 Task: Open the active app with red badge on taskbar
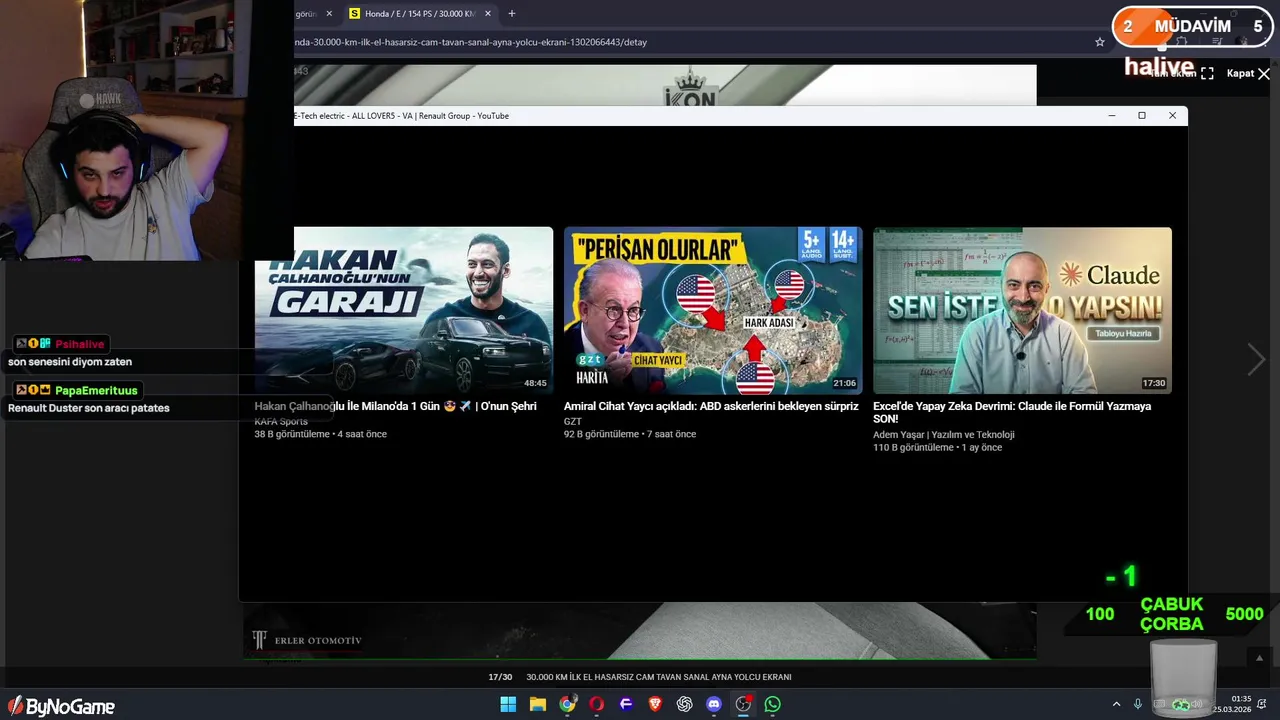pyautogui.click(x=743, y=704)
